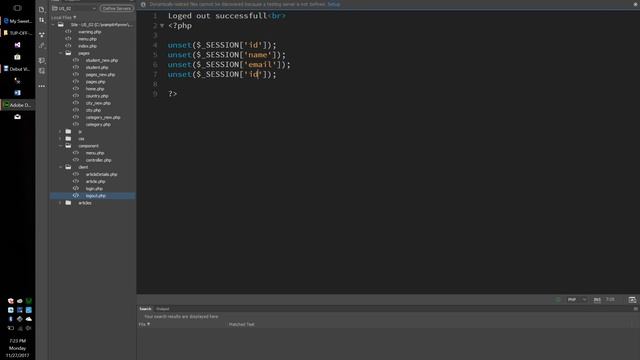Image resolution: width=640 pixels, height=360 pixels.
Task: Open the Store taskbar icon
Action: point(17,57)
